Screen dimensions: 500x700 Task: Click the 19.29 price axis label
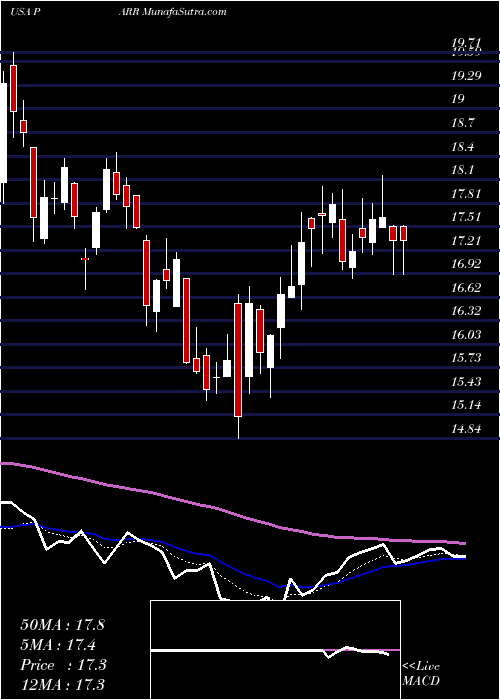467,75
